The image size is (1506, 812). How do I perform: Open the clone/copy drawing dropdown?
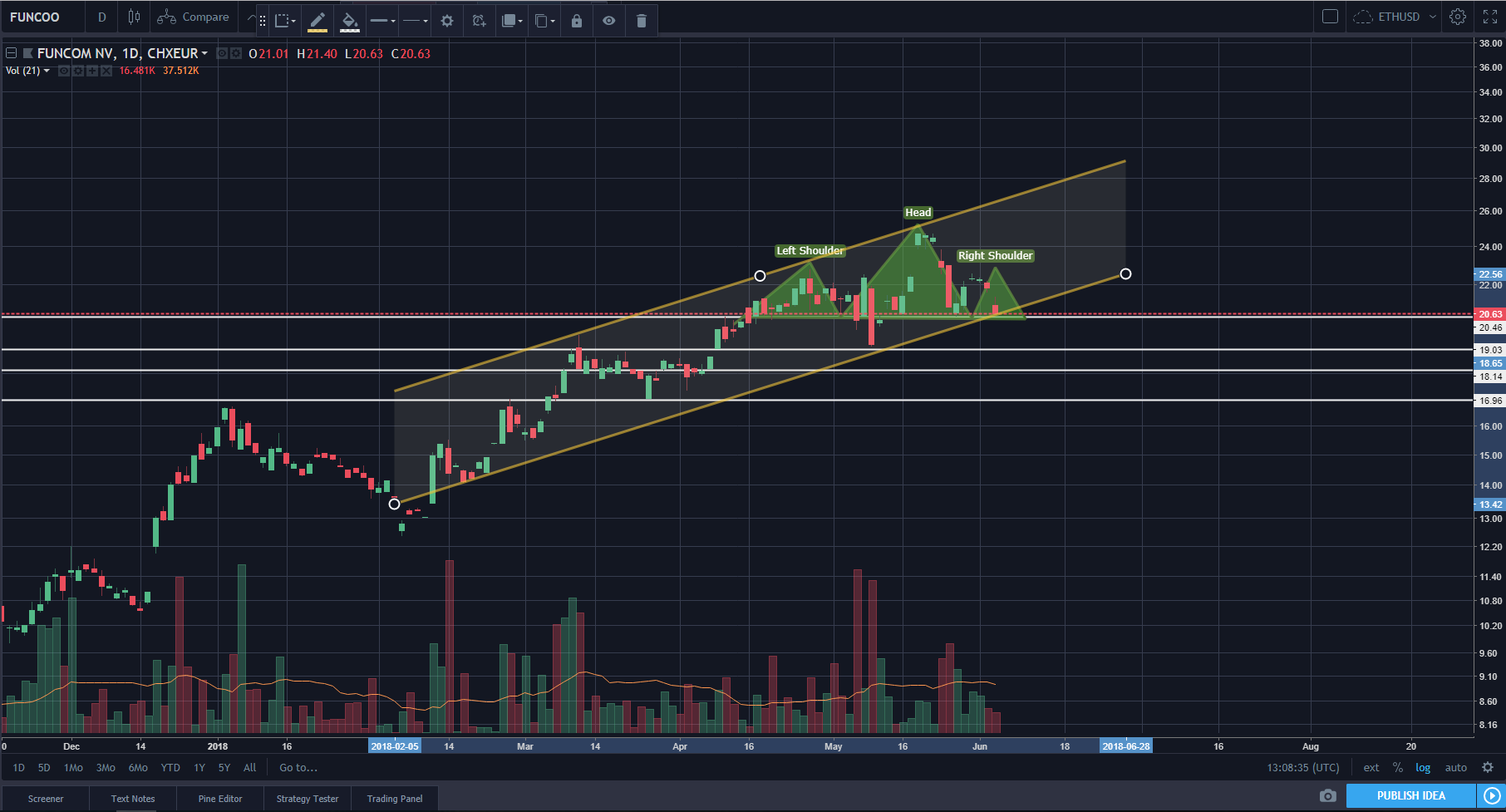(544, 21)
